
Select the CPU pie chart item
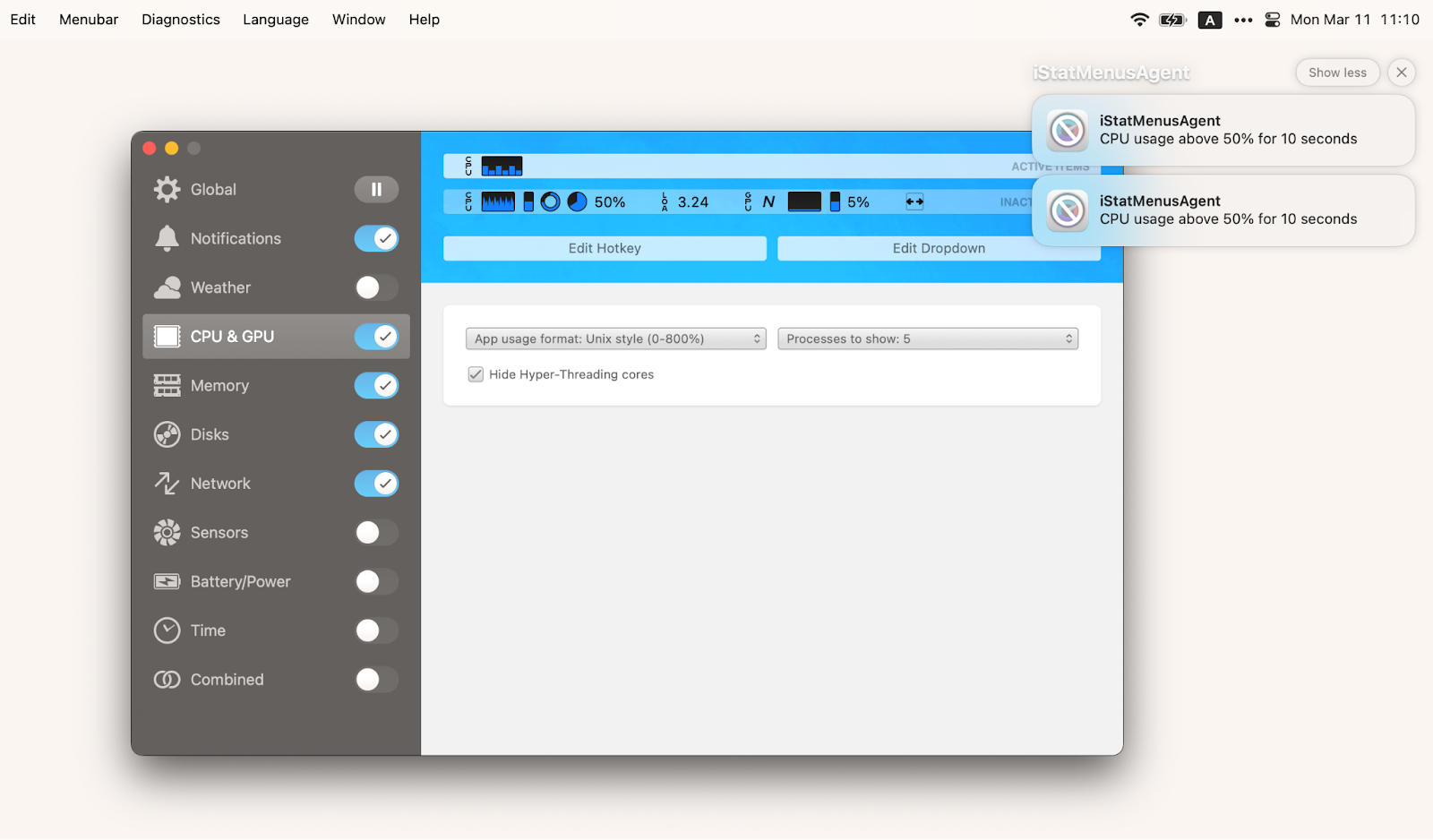[578, 202]
